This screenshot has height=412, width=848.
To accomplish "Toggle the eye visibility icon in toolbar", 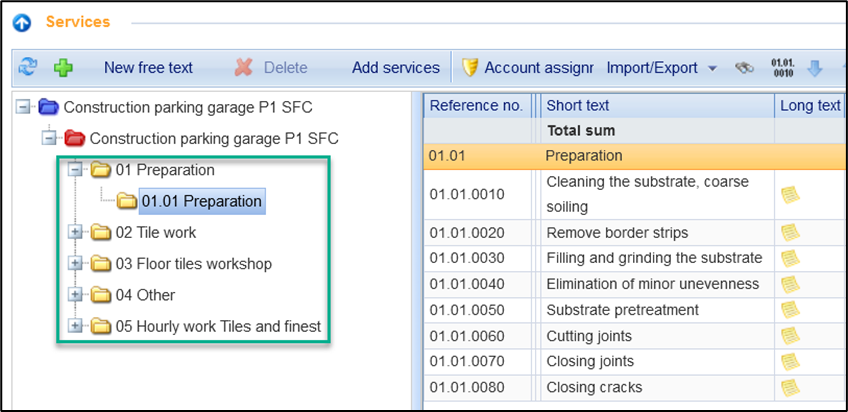I will 744,68.
